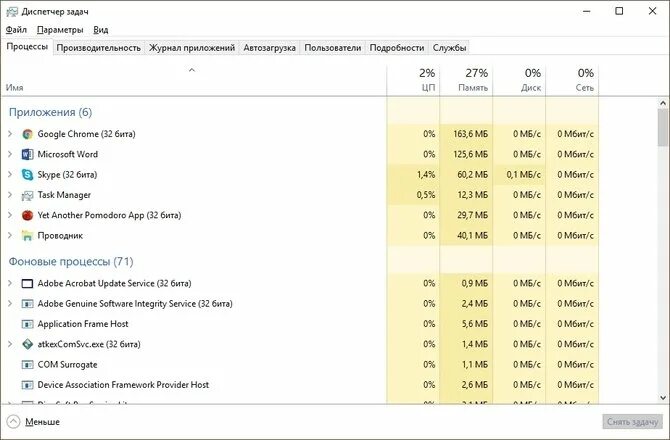Collapse details with the Меньше button
The image size is (670, 440).
pos(34,422)
